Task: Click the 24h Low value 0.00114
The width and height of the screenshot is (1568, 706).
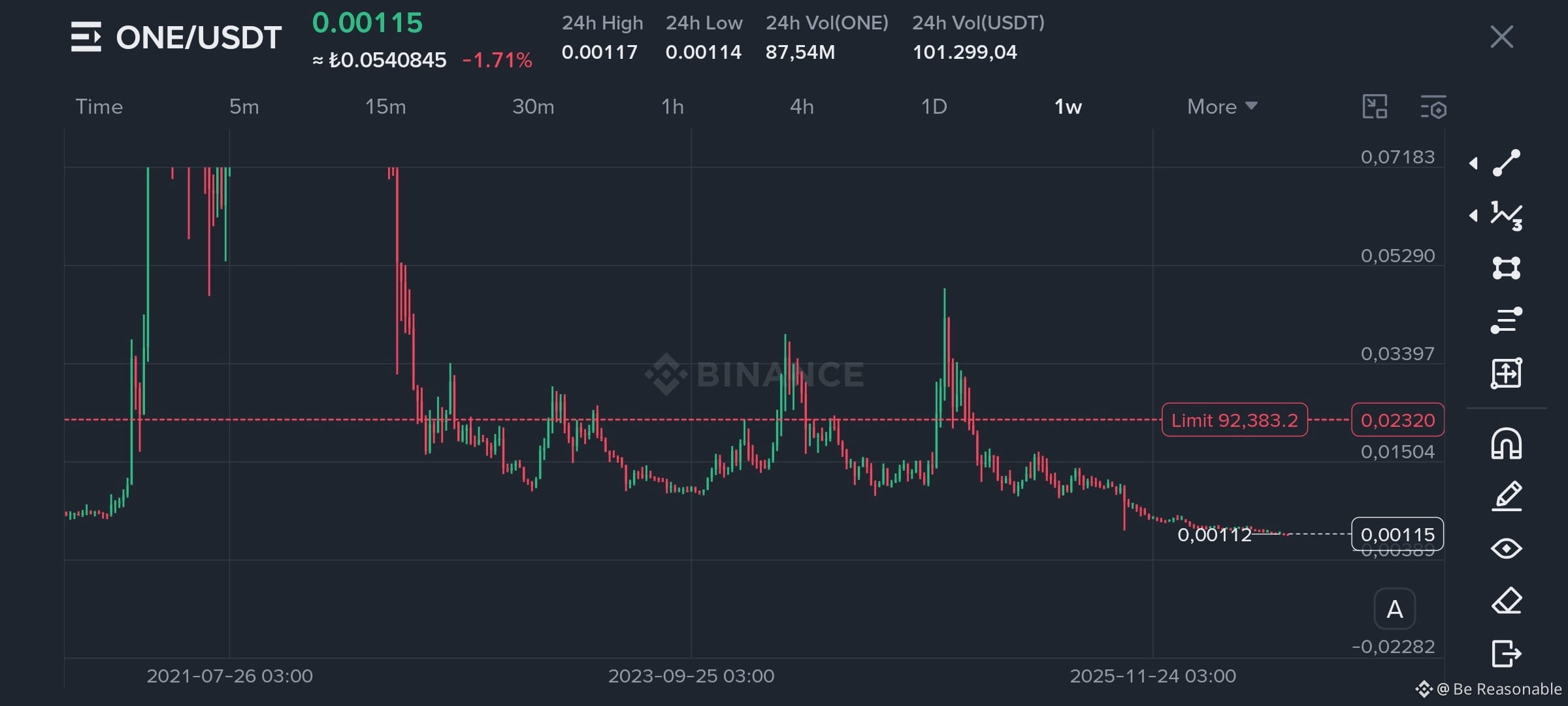Action: [x=704, y=52]
